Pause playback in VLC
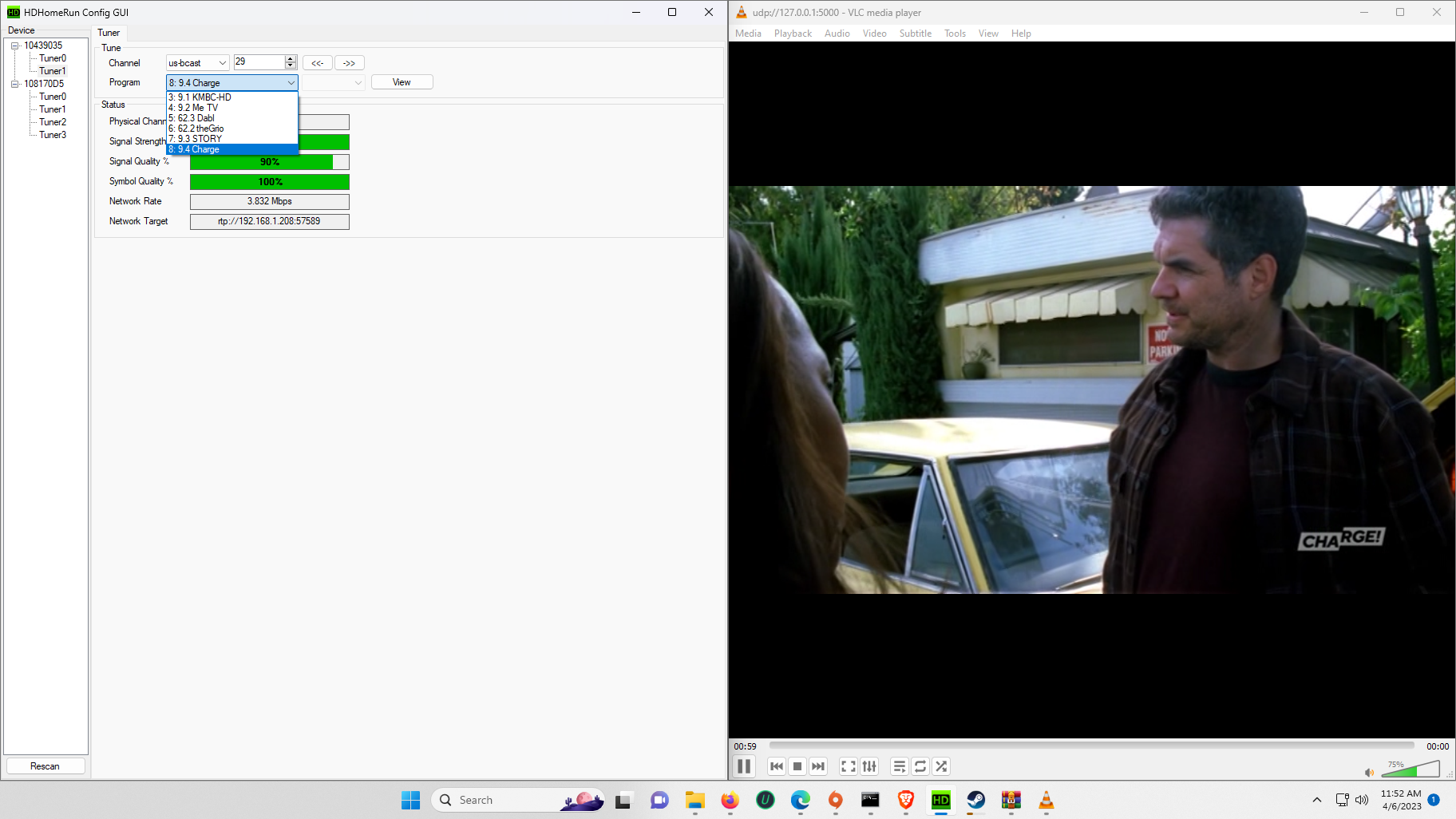 pos(744,766)
